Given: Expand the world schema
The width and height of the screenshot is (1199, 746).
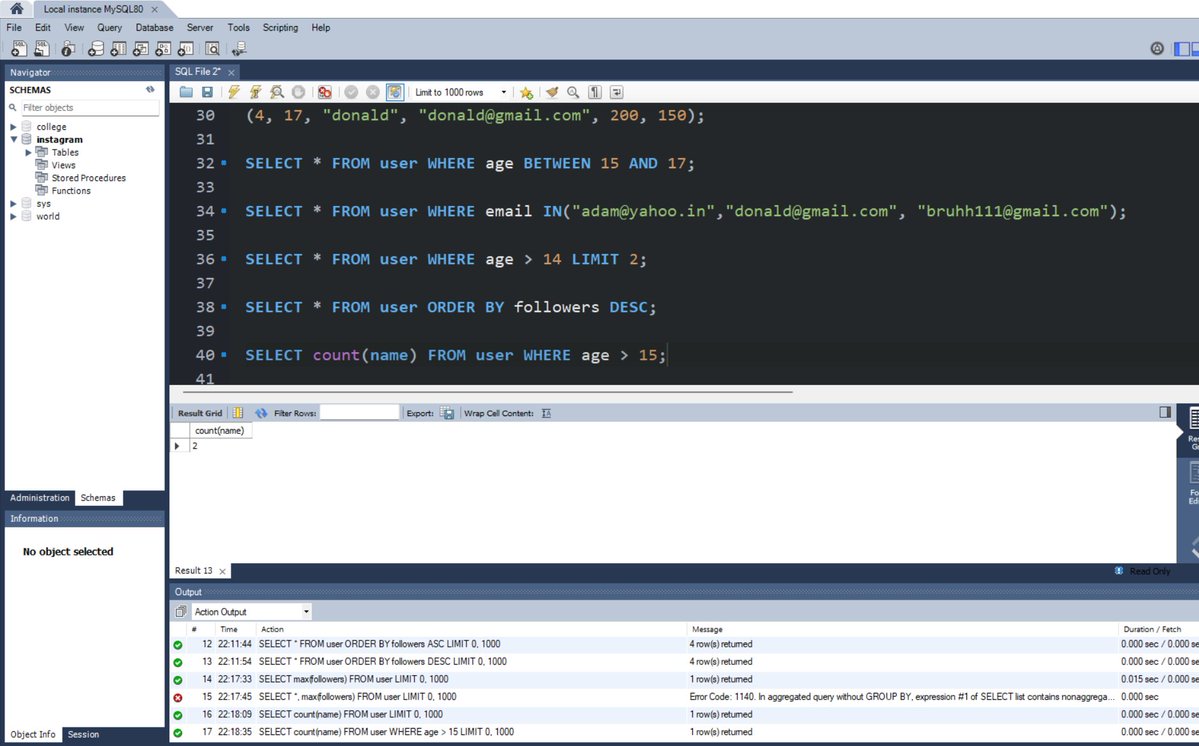Looking at the screenshot, I should pos(13,217).
